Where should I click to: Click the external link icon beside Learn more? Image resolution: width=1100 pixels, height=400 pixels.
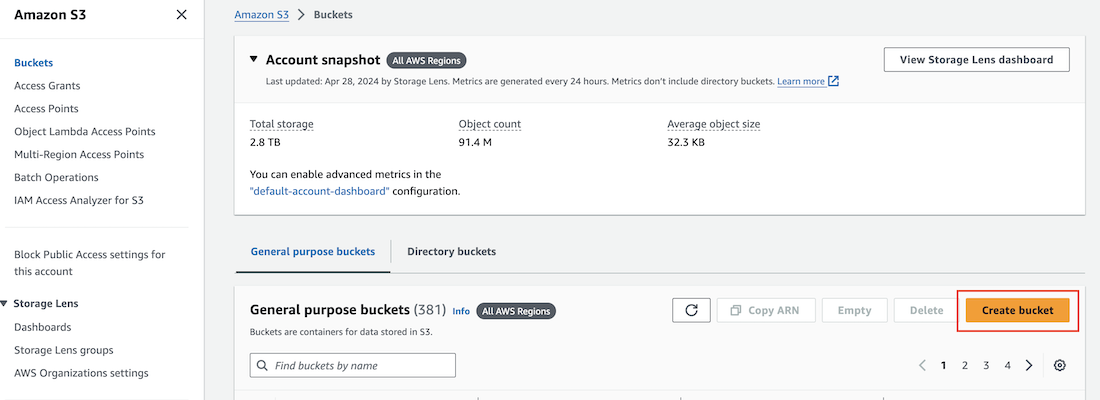[834, 81]
